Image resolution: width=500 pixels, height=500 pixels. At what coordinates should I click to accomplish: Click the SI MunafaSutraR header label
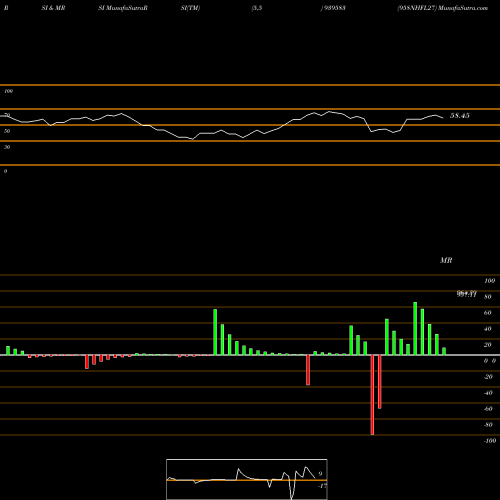[123, 8]
